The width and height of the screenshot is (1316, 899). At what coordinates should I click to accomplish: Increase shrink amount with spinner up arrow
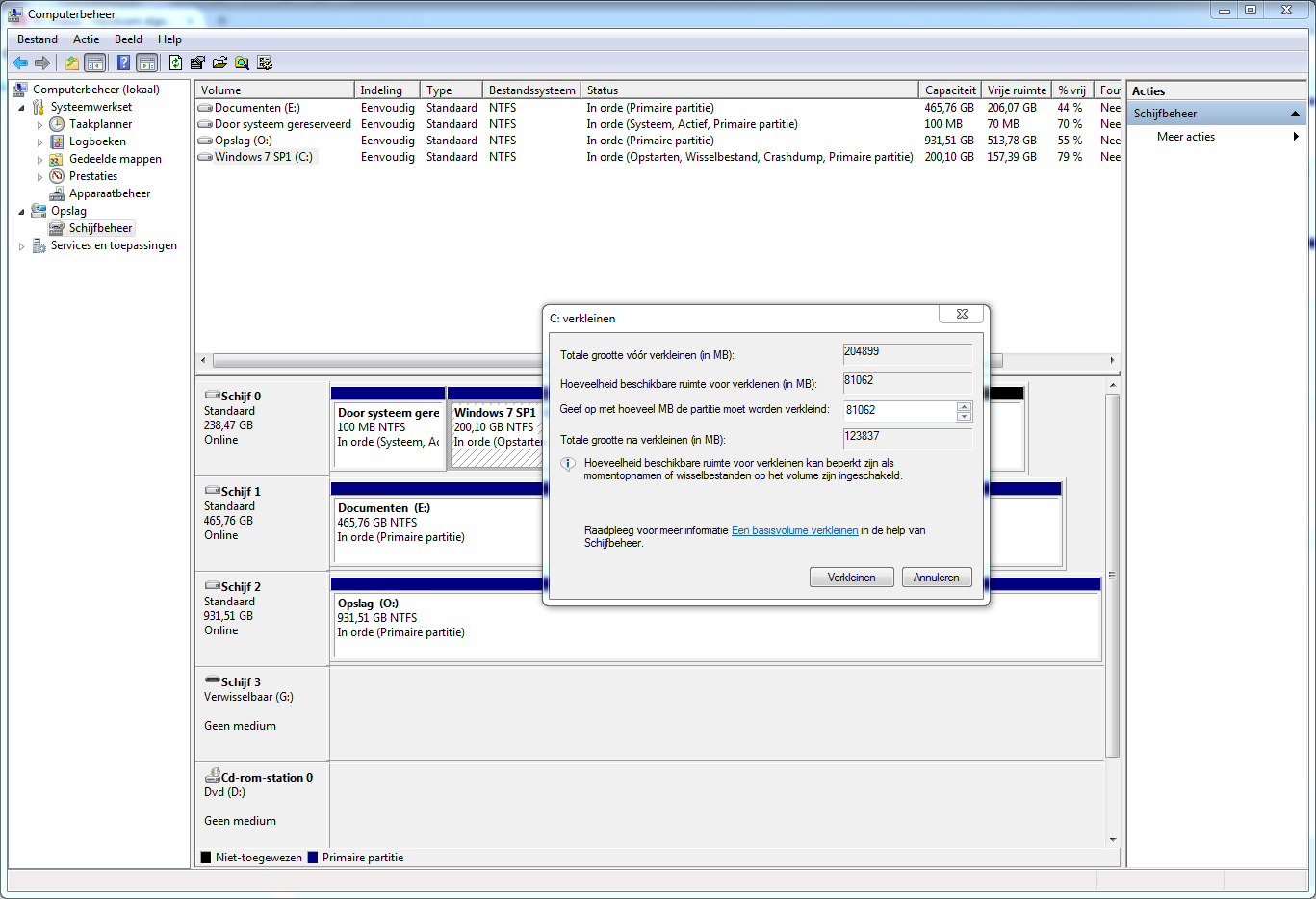pyautogui.click(x=964, y=406)
